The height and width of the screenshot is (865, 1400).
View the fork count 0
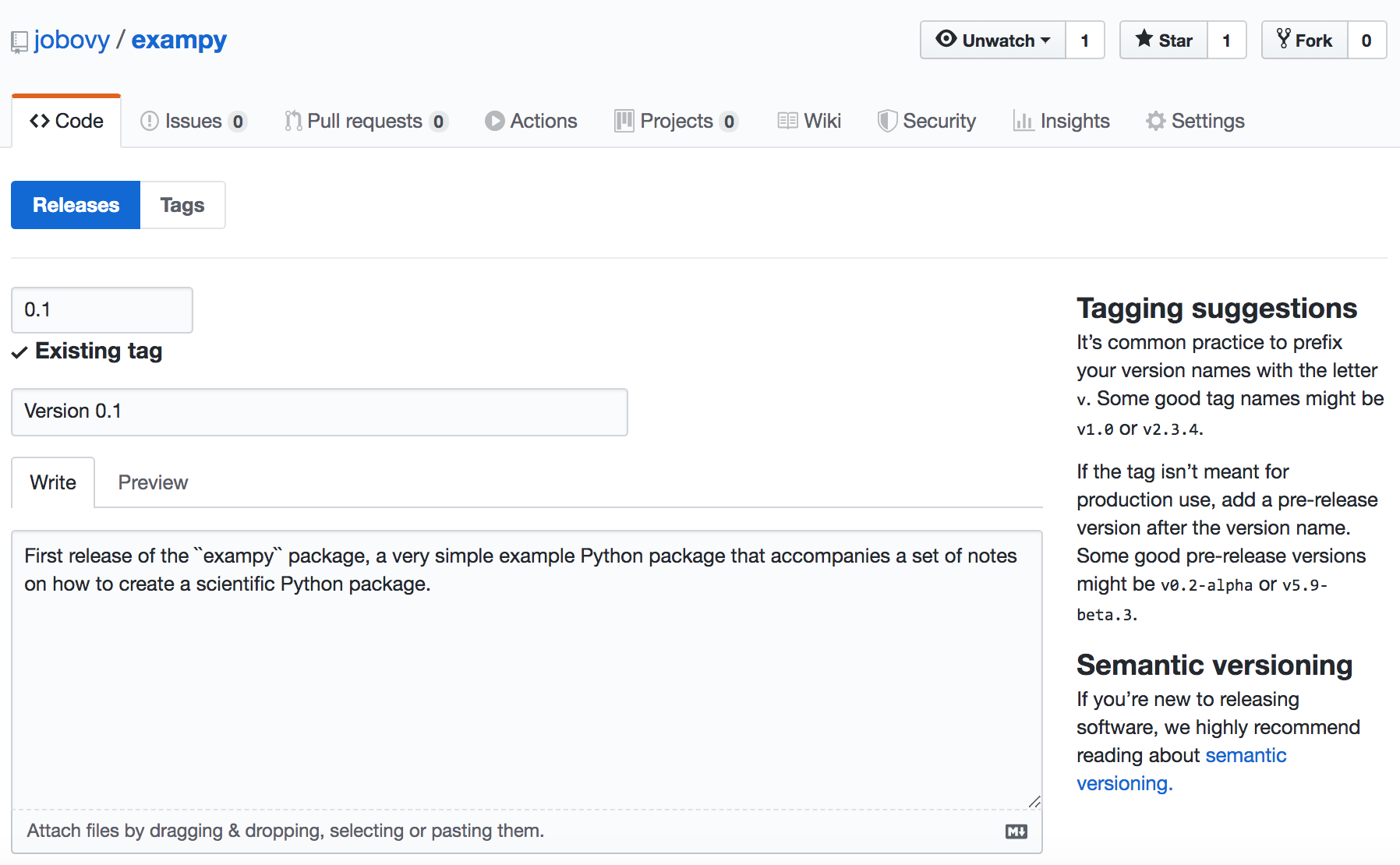pos(1366,40)
